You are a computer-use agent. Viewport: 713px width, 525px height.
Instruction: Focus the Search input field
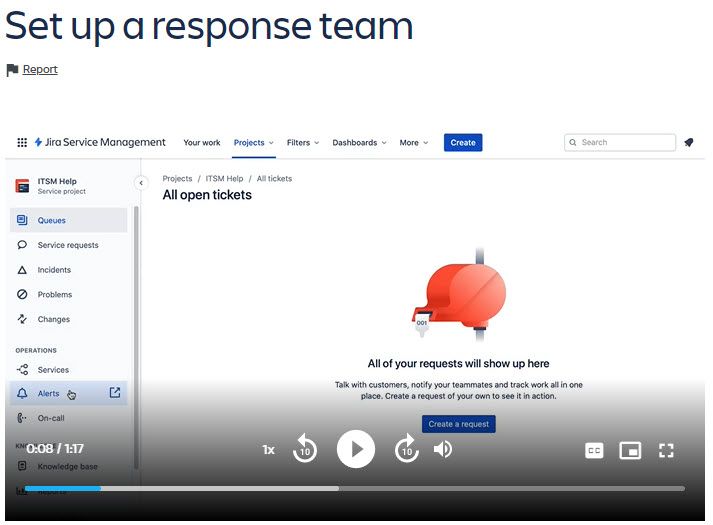point(620,142)
